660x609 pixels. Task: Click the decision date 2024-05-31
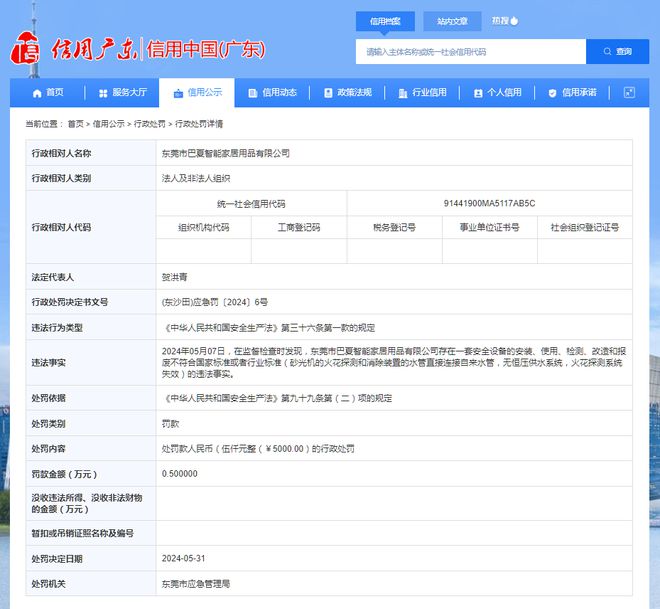tap(184, 558)
